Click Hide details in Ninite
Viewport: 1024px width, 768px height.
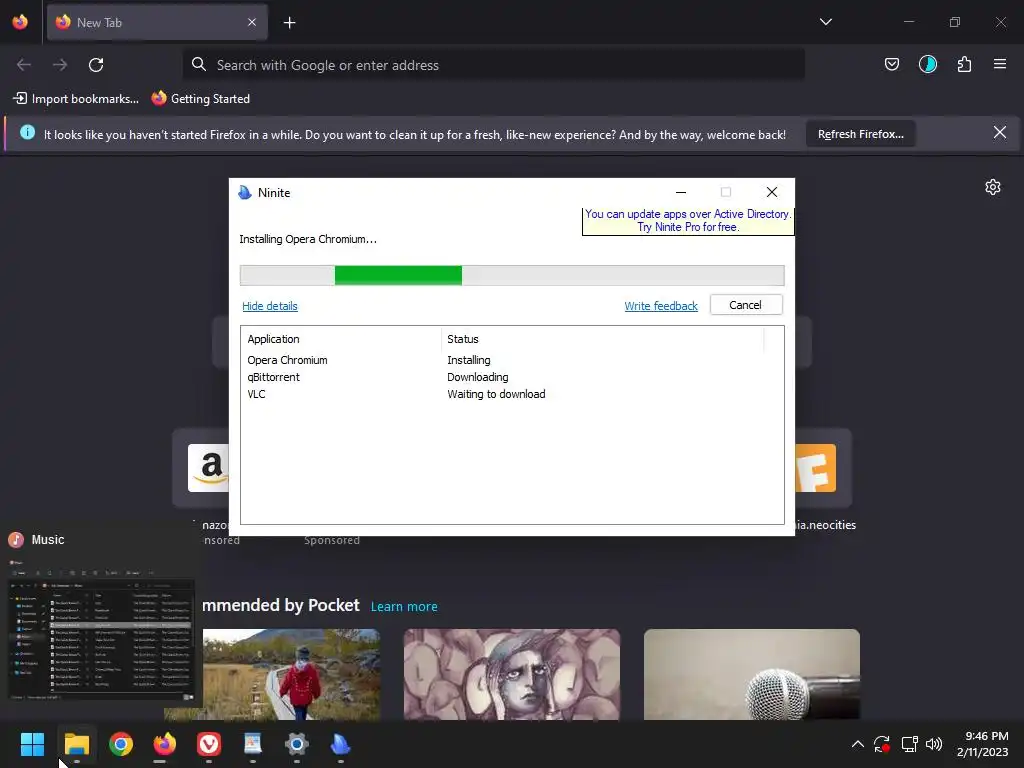coord(270,306)
